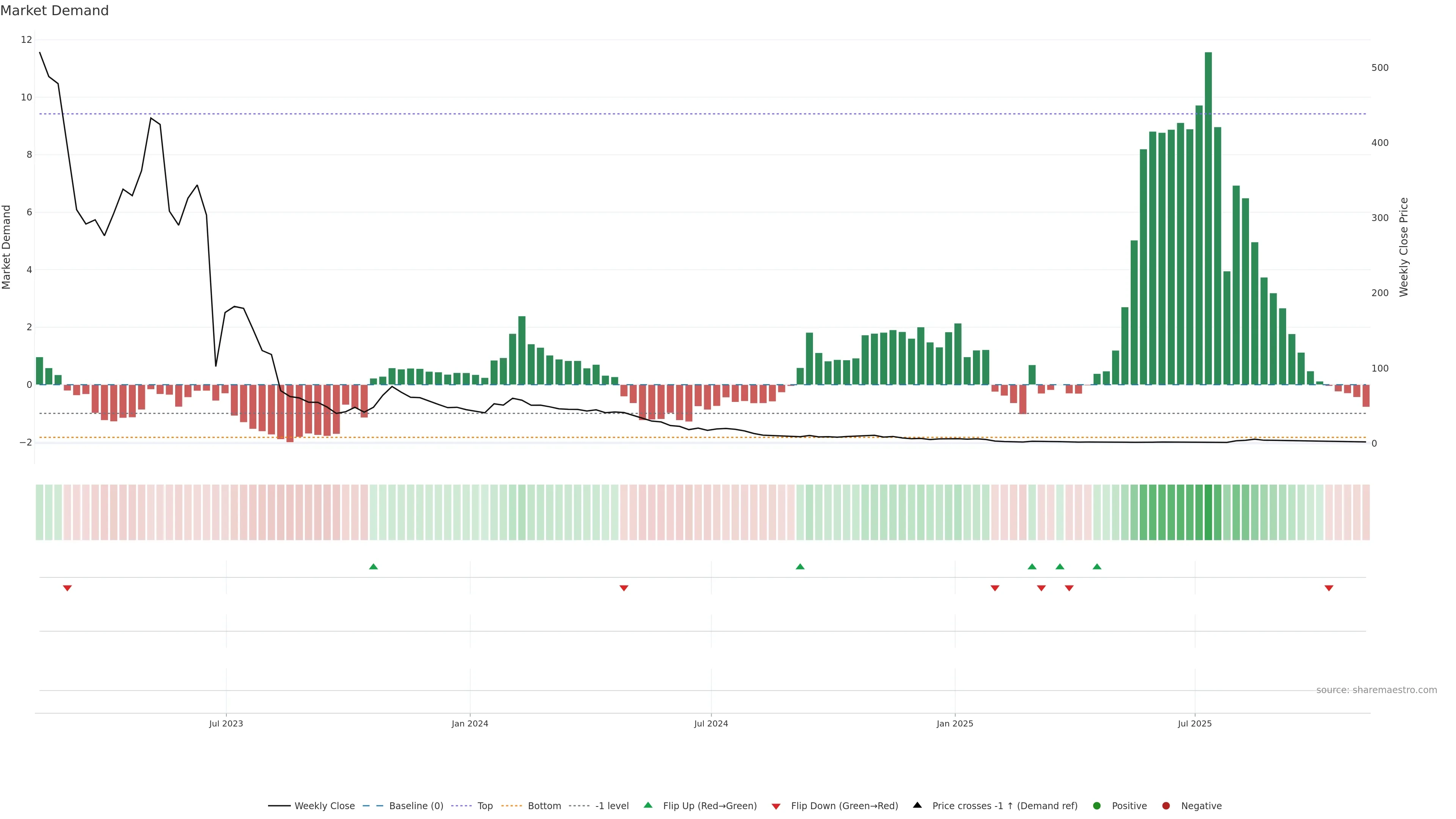
Task: Click the rightmost red flip-down marker
Action: 1329,588
